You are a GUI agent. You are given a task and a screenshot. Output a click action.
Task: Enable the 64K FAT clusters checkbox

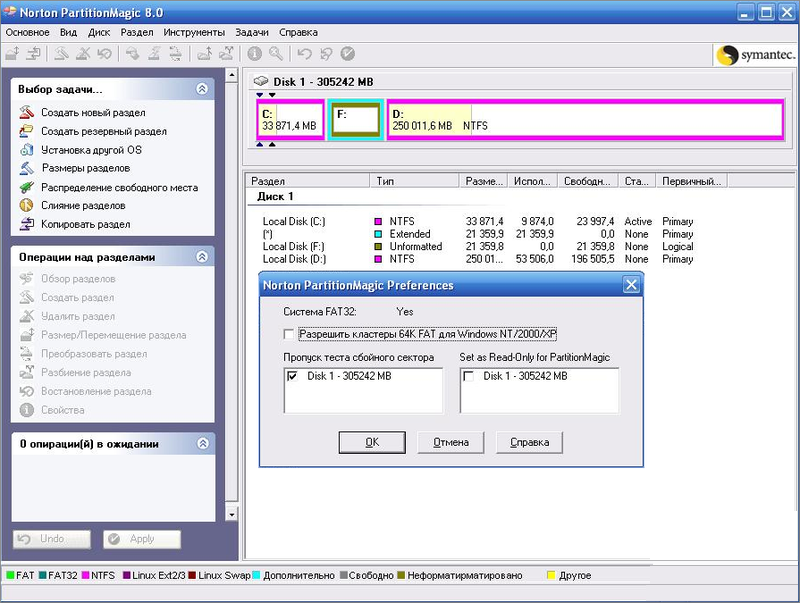289,334
